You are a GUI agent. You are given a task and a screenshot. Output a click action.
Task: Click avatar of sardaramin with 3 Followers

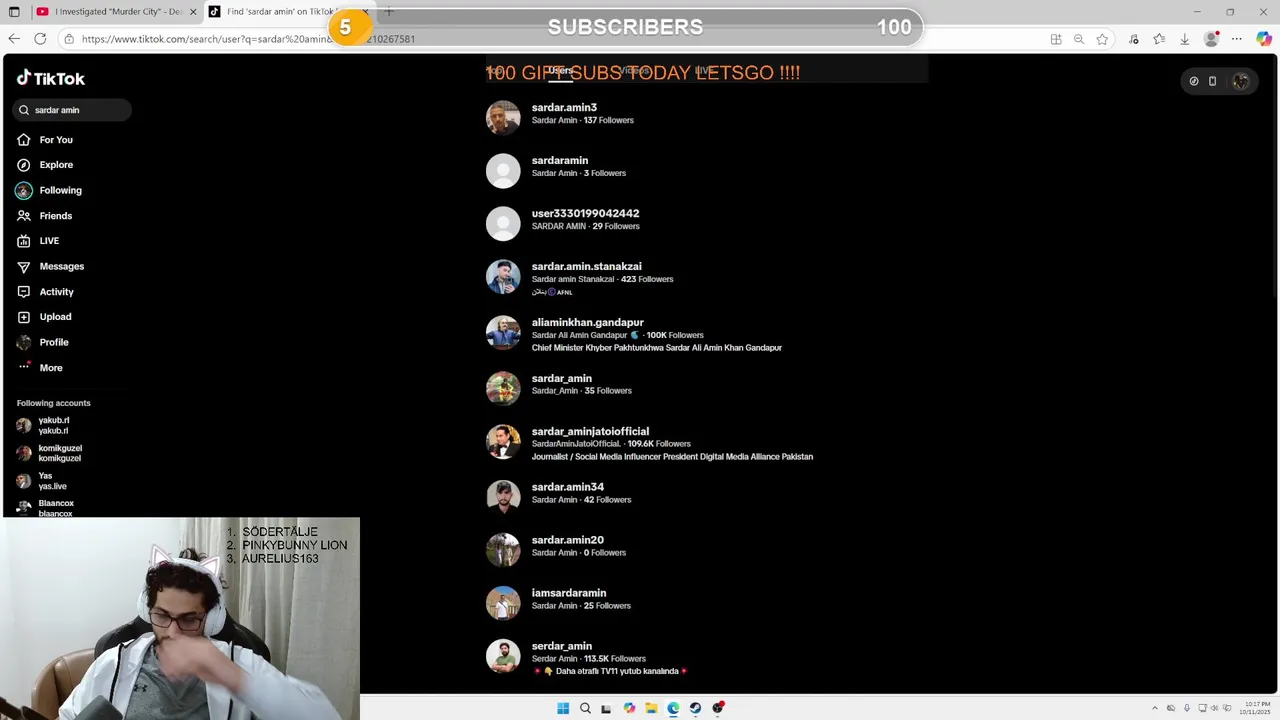[x=503, y=170]
